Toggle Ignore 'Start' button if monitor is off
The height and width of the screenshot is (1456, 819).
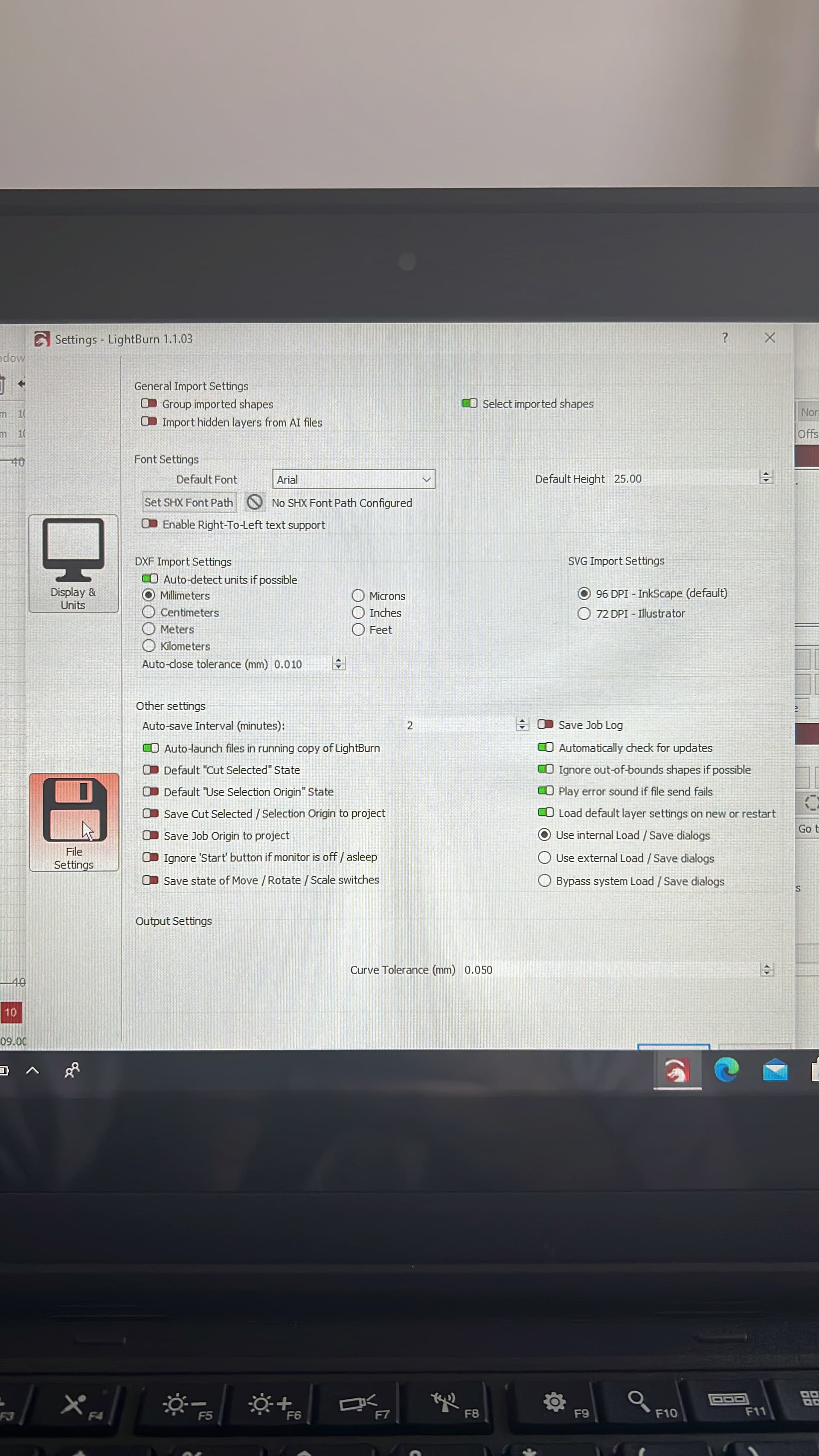coord(151,857)
